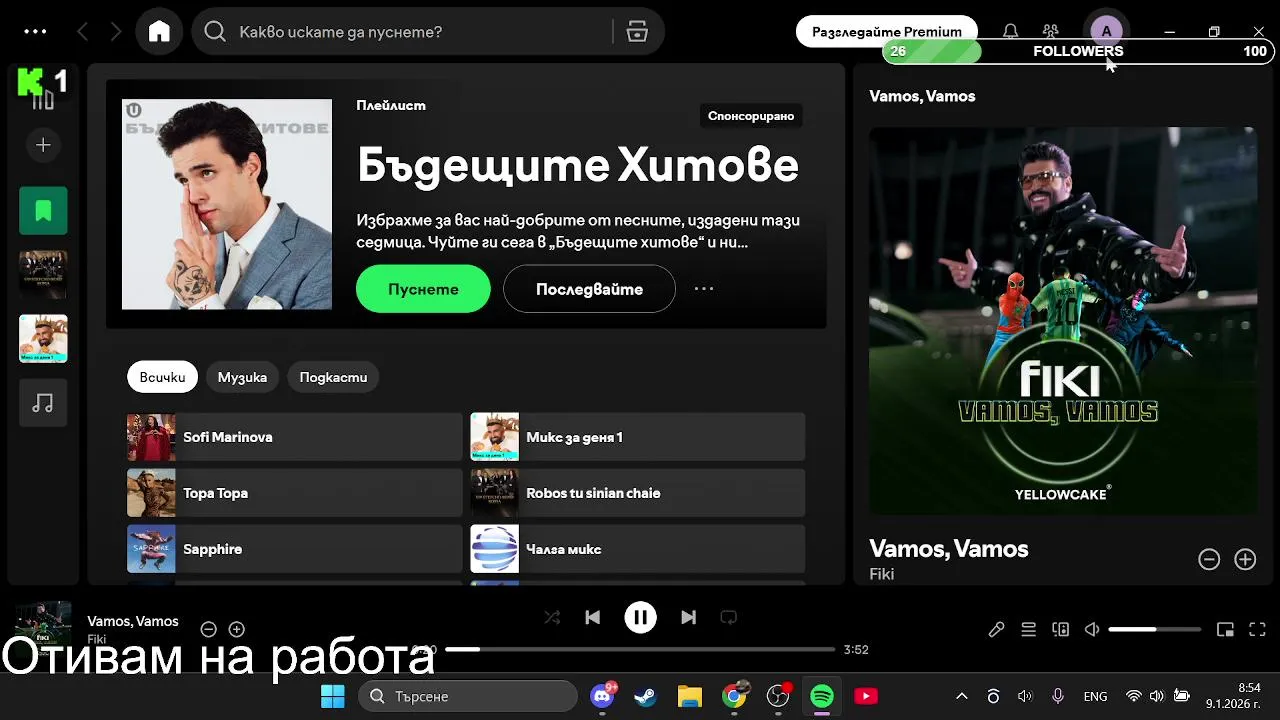
Task: Adjust the Spotify volume slider
Action: [x=1155, y=629]
